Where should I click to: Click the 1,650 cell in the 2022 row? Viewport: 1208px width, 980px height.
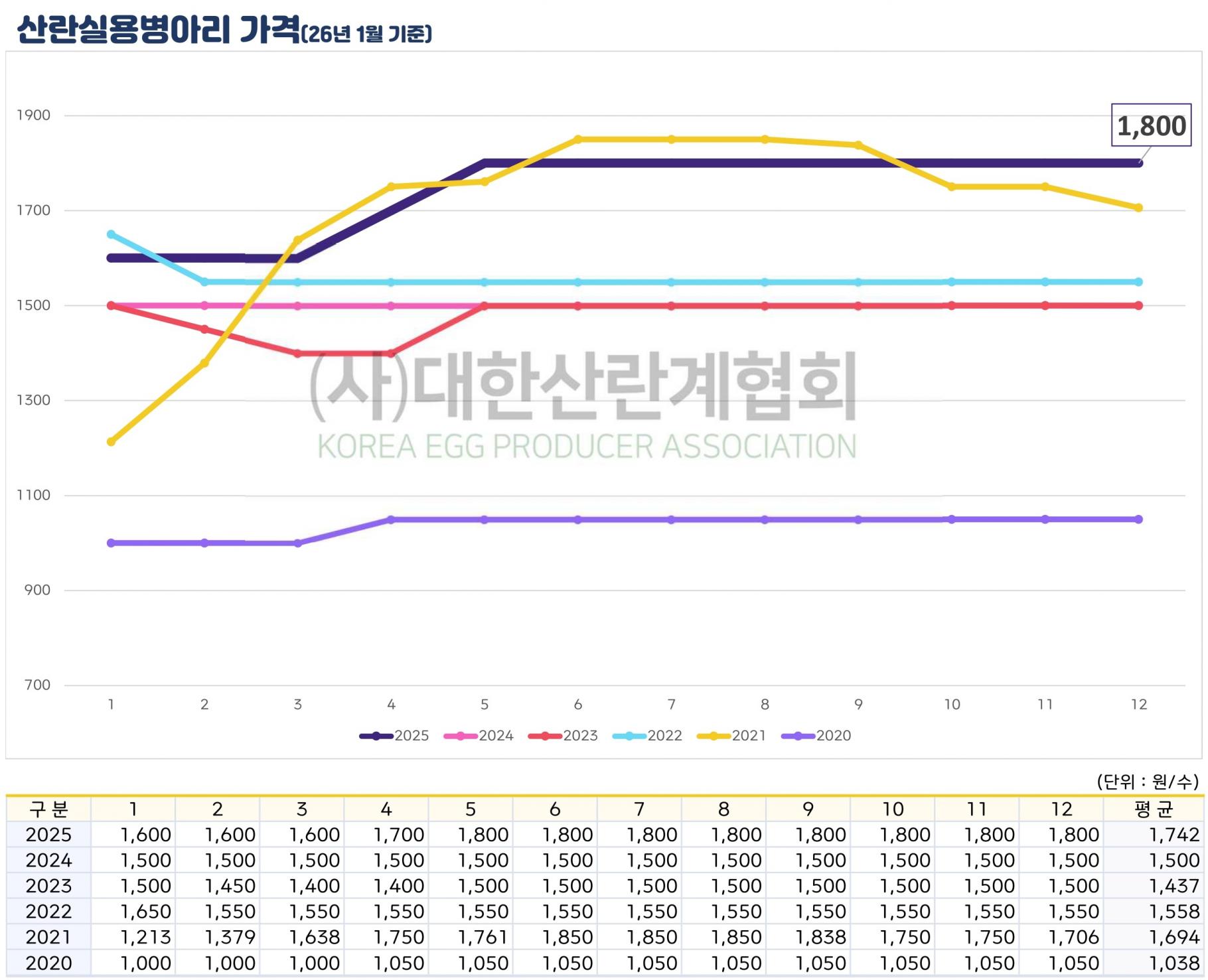pyautogui.click(x=145, y=912)
